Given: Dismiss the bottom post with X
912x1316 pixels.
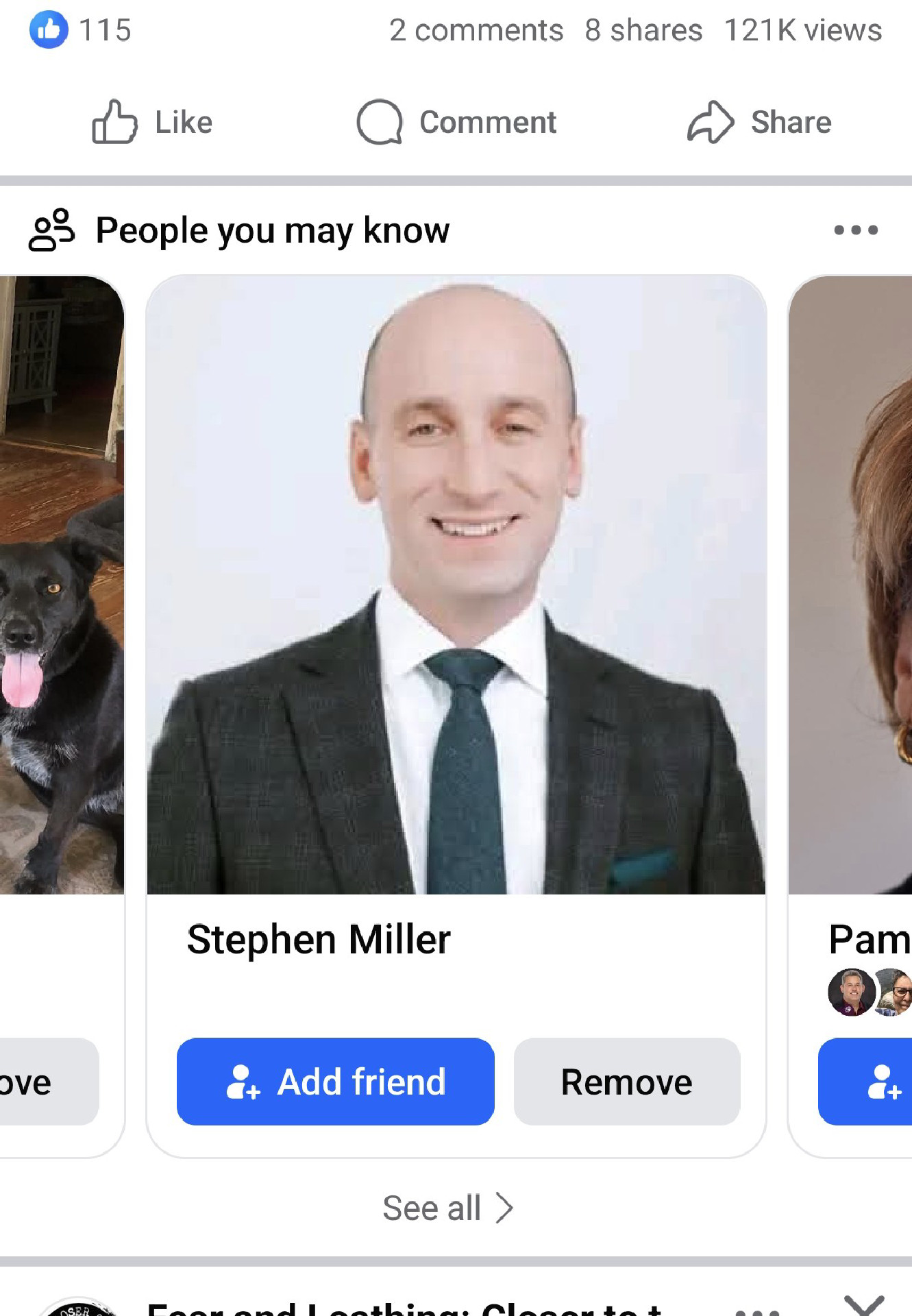Looking at the screenshot, I should coord(864,1304).
